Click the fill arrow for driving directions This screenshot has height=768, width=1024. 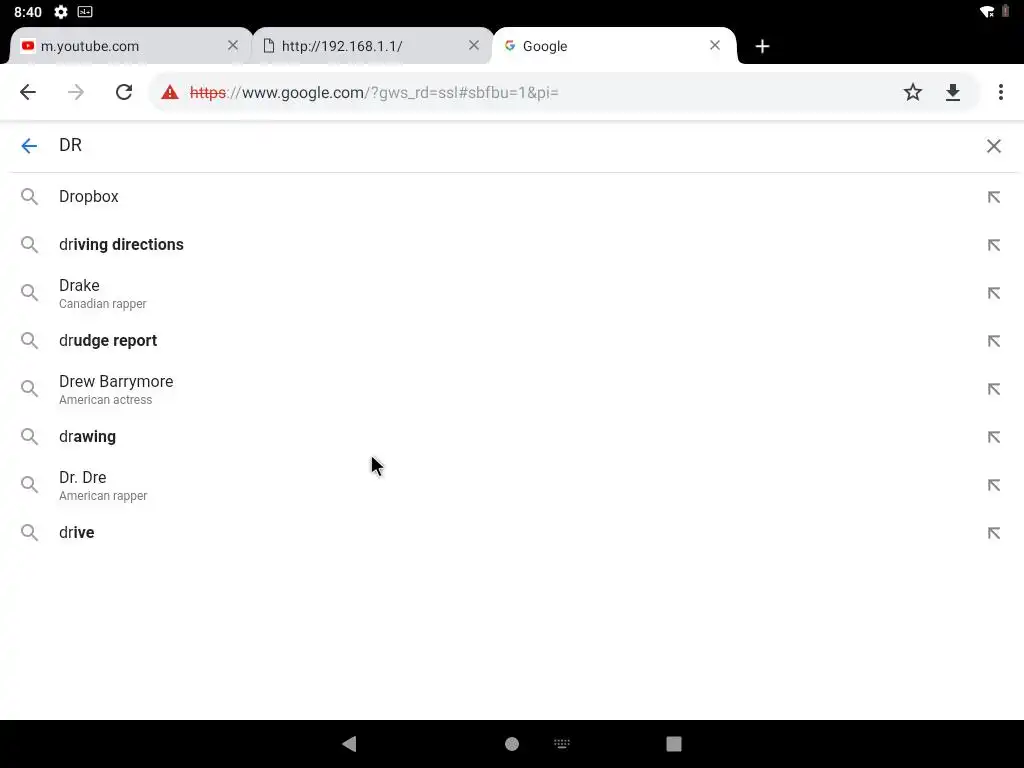pos(993,245)
